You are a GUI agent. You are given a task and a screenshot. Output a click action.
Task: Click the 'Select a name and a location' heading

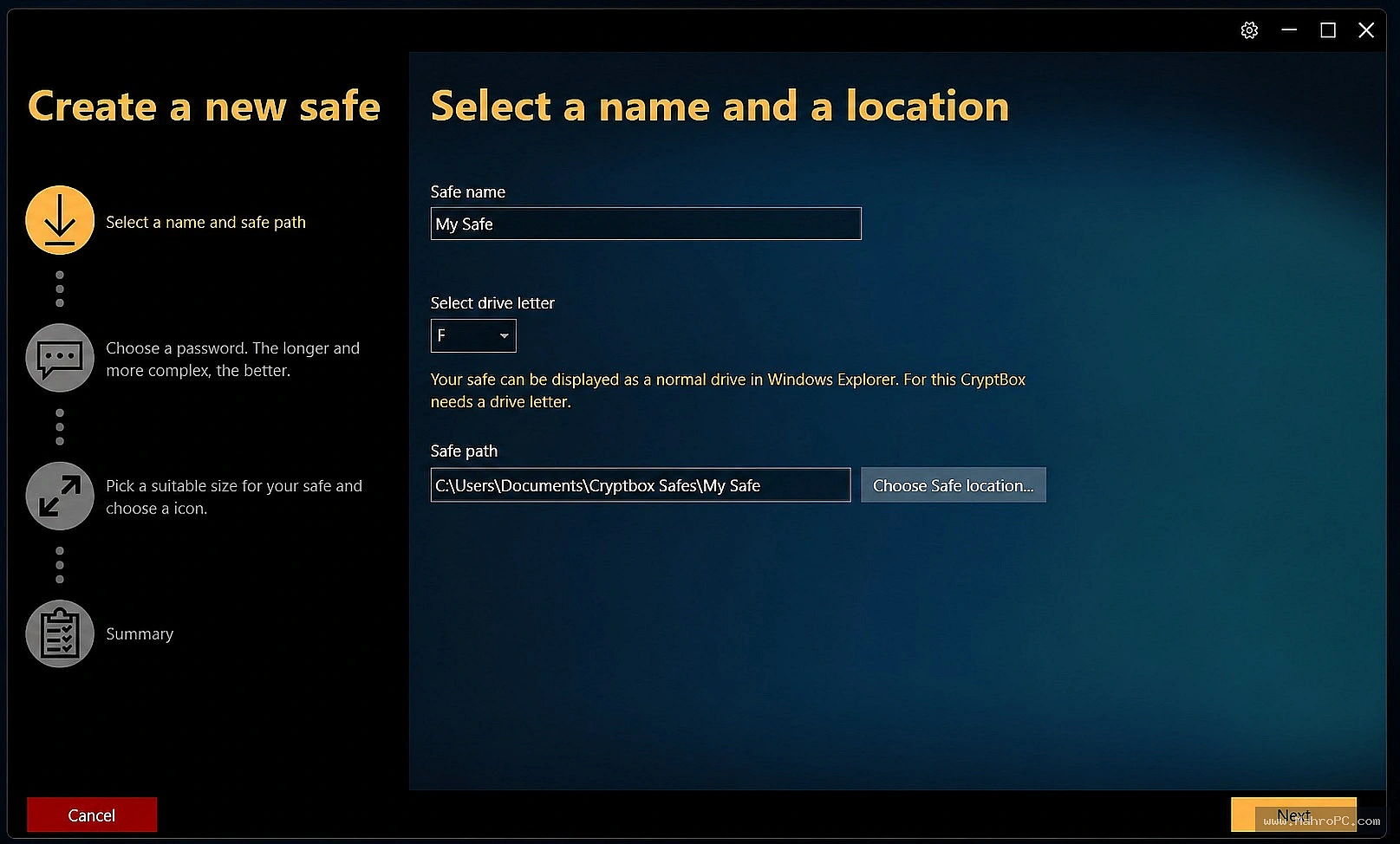(720, 107)
